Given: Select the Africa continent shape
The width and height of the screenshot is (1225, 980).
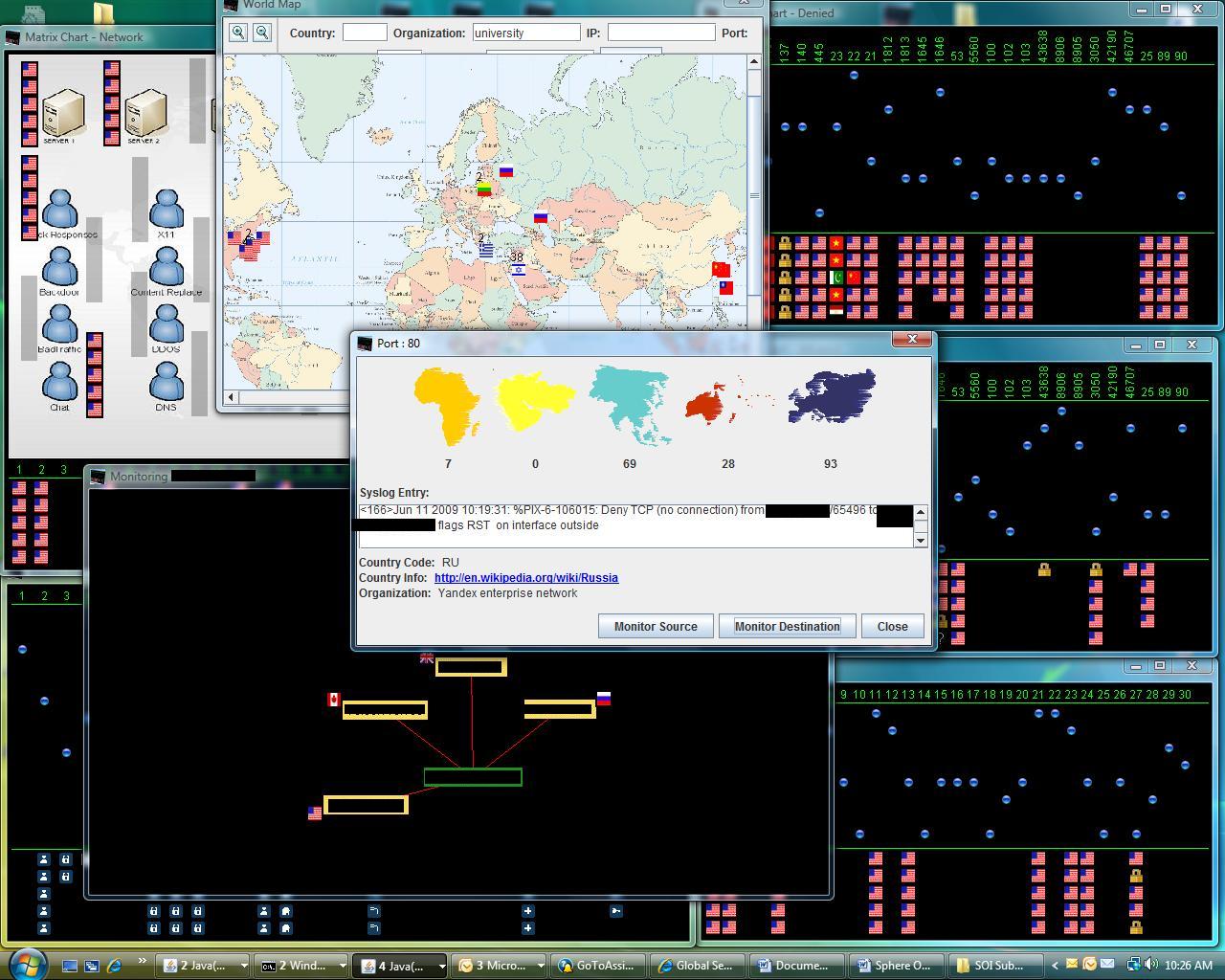Looking at the screenshot, I should point(447,407).
